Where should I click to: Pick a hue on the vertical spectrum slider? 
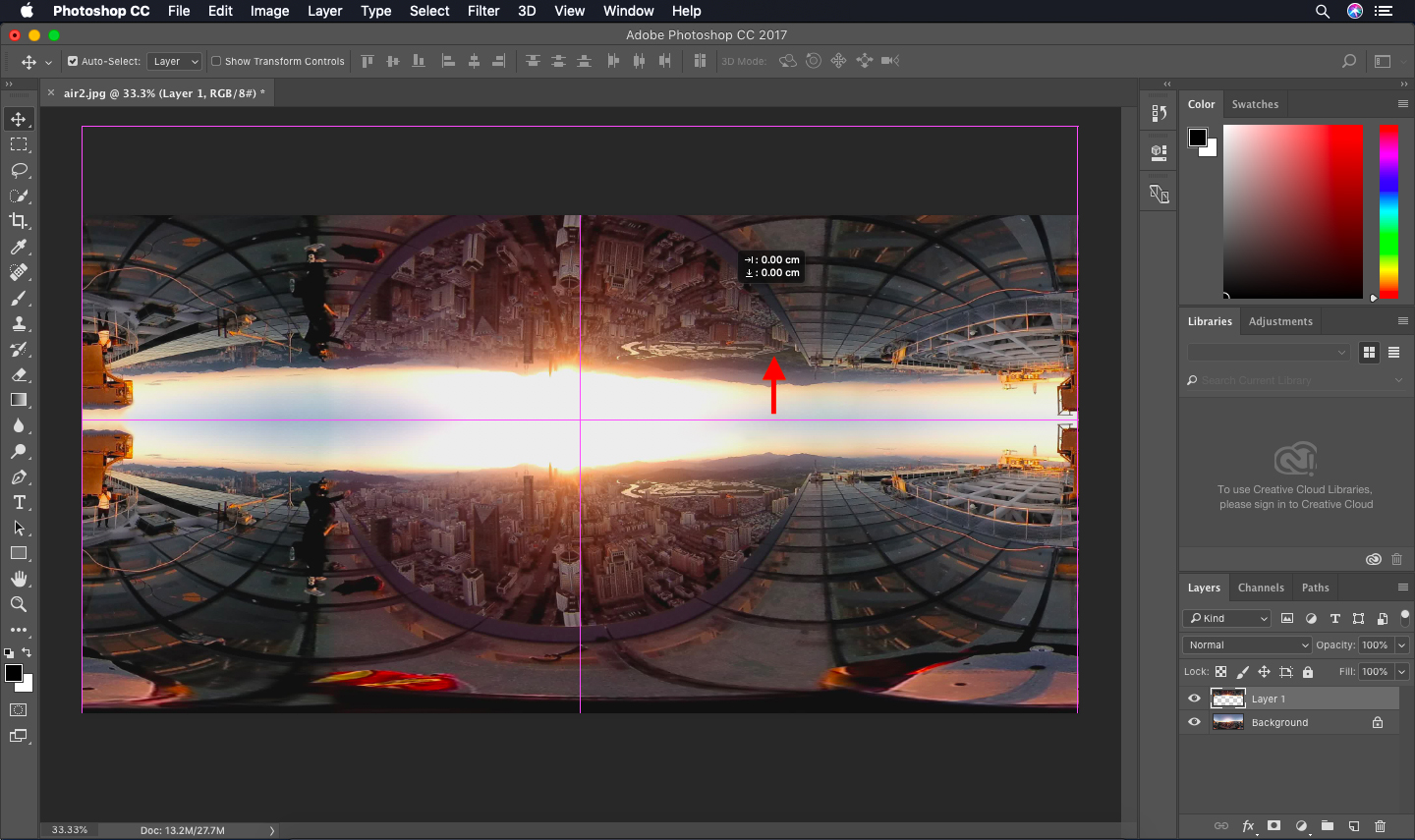pos(1388,211)
